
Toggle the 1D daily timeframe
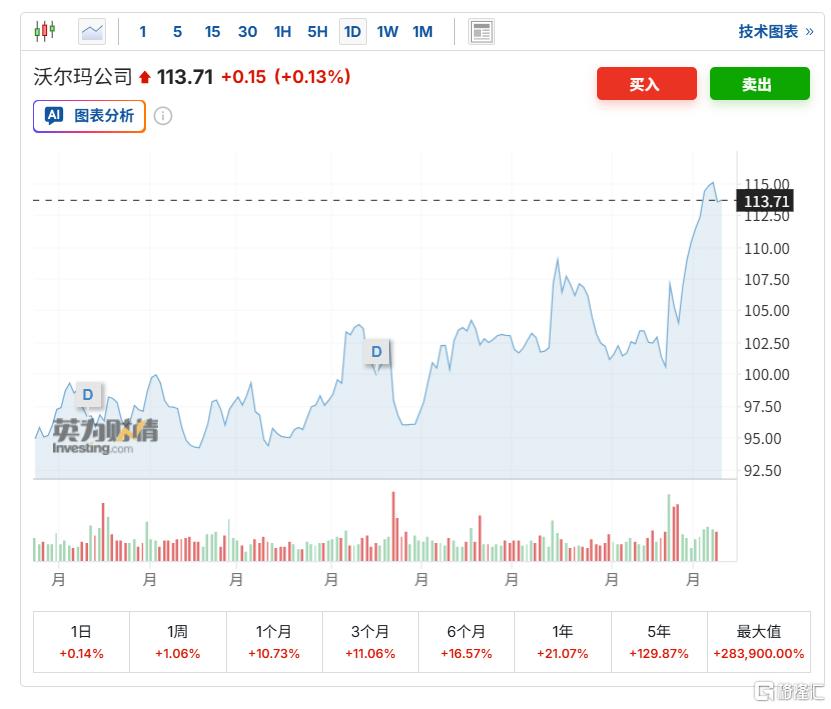click(x=352, y=31)
